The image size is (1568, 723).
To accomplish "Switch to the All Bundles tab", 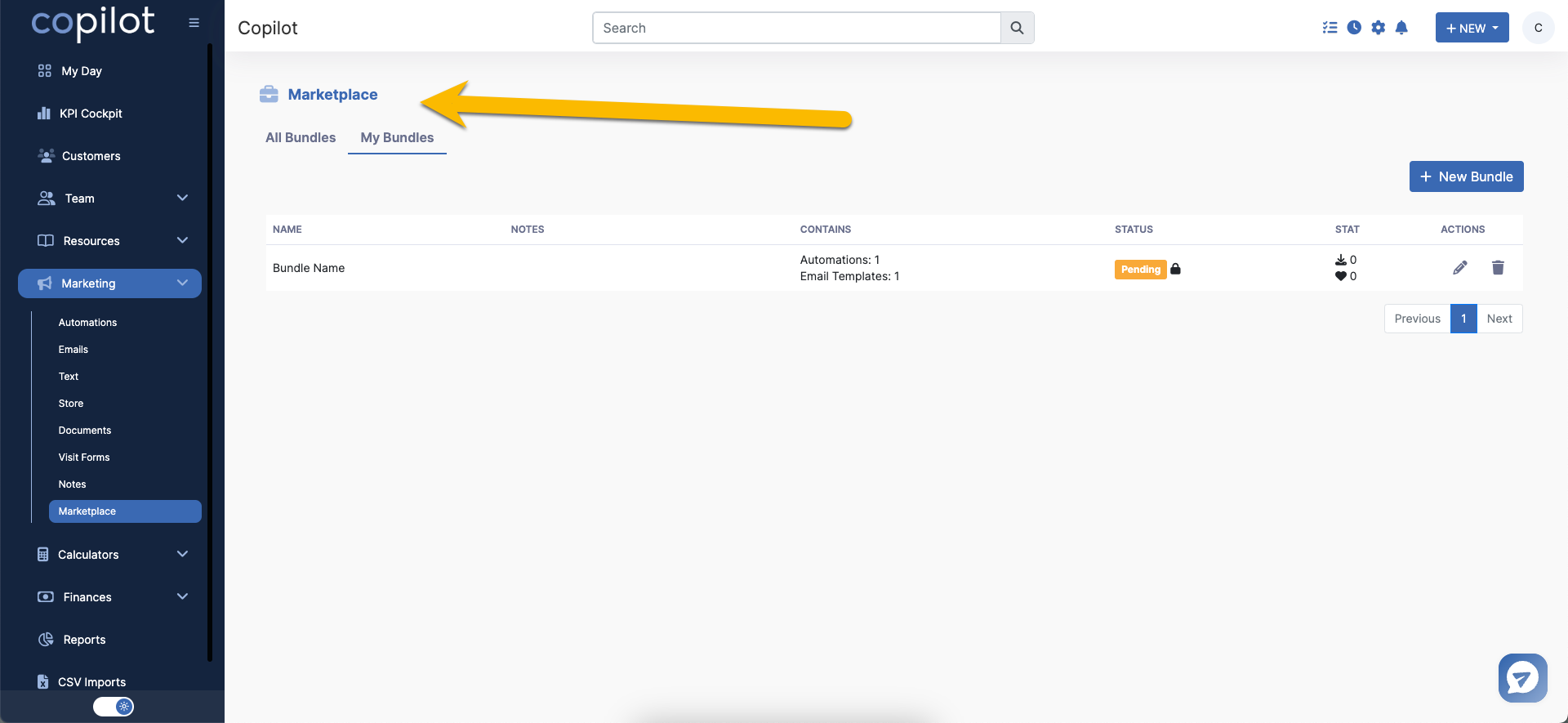I will [x=301, y=137].
